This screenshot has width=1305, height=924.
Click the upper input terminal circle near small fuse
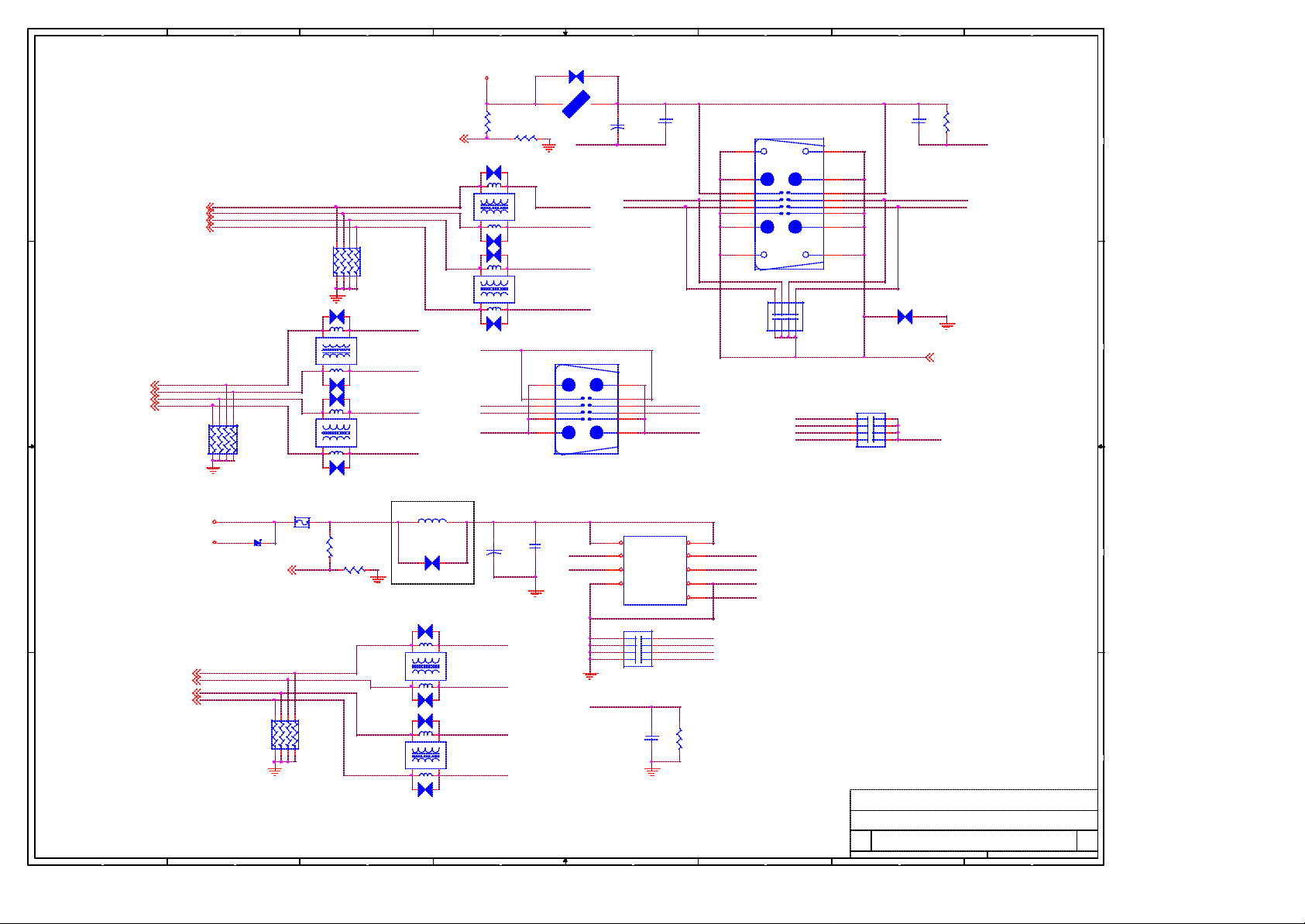[215, 522]
